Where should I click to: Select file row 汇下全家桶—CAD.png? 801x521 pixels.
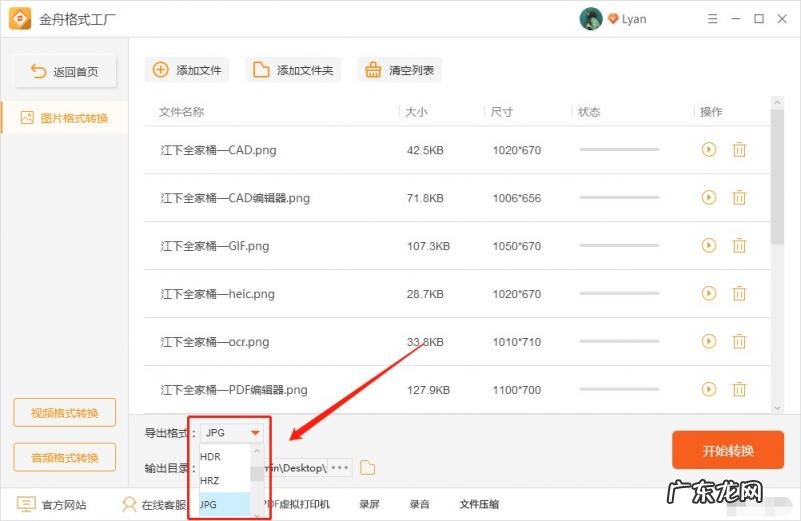[x=457, y=150]
